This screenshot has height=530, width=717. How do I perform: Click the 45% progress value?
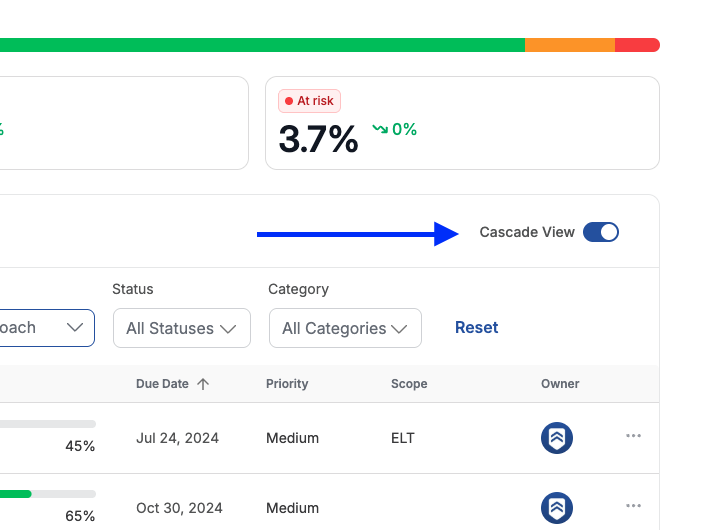click(80, 446)
